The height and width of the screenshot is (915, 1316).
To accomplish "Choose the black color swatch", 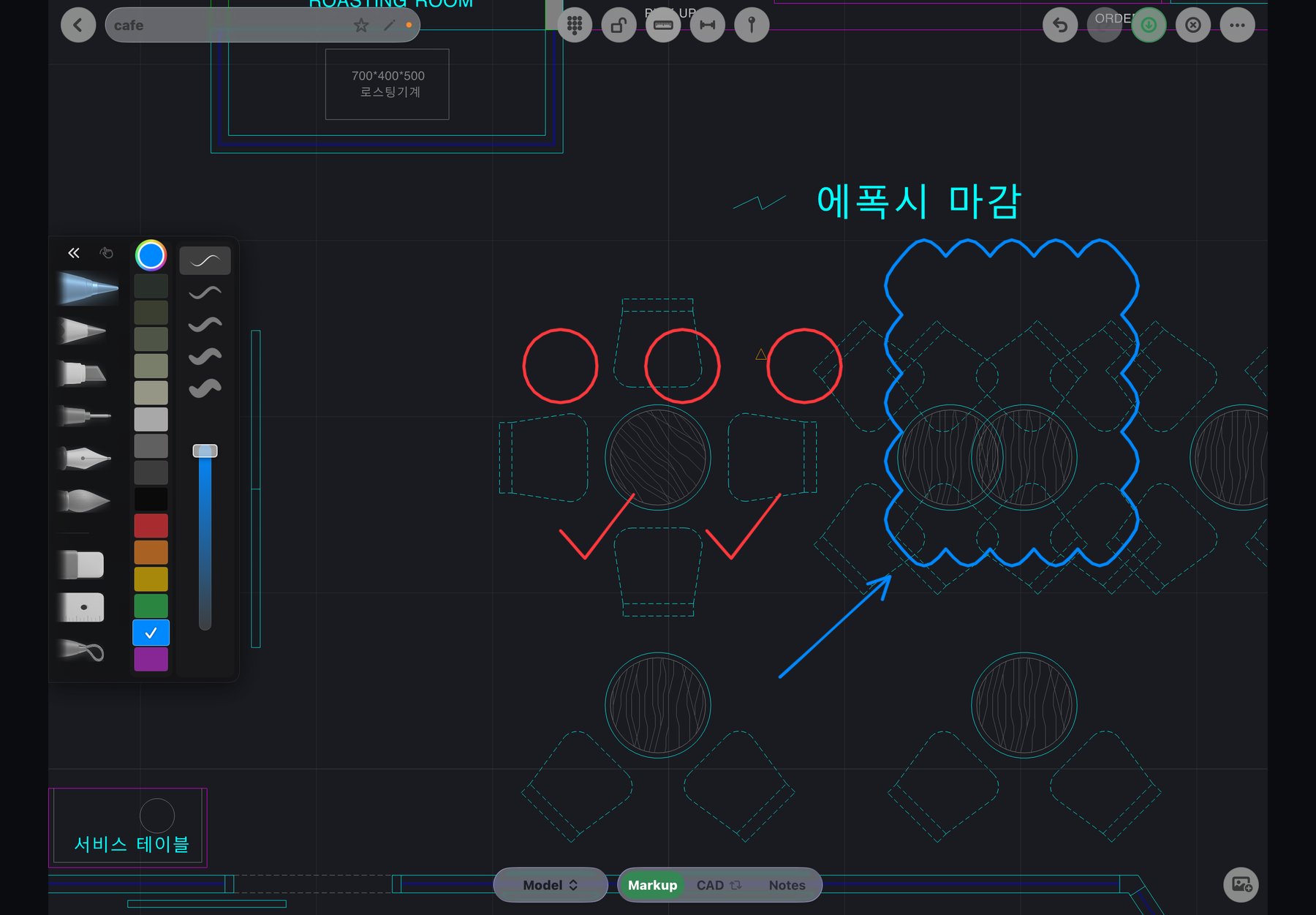I will [151, 499].
